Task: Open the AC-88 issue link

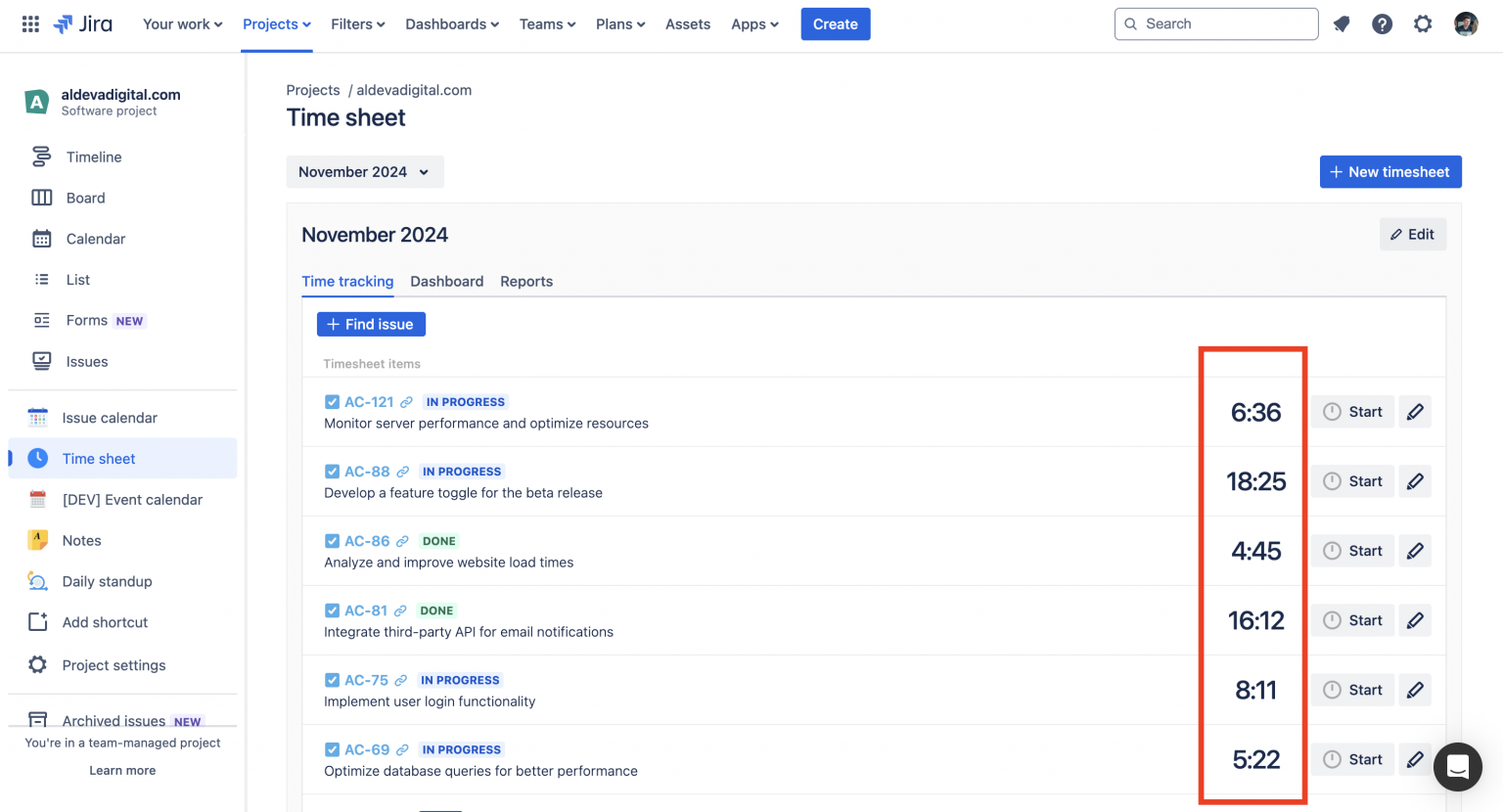Action: (x=367, y=472)
